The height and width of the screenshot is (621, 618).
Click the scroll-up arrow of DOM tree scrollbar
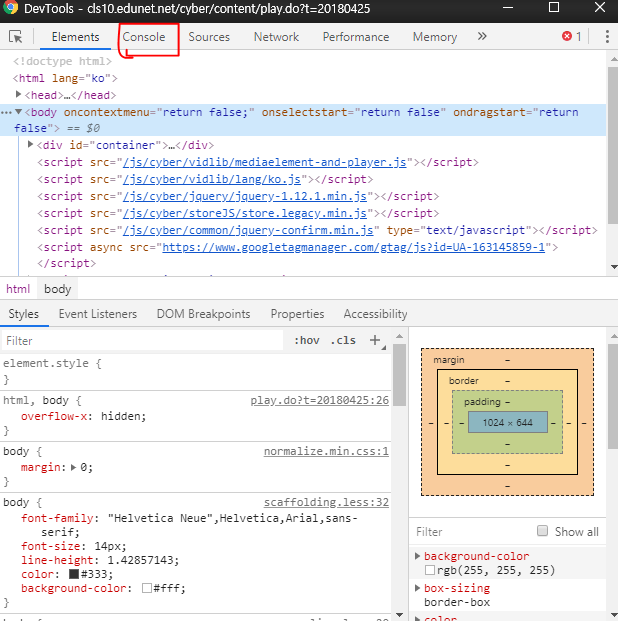pos(614,59)
